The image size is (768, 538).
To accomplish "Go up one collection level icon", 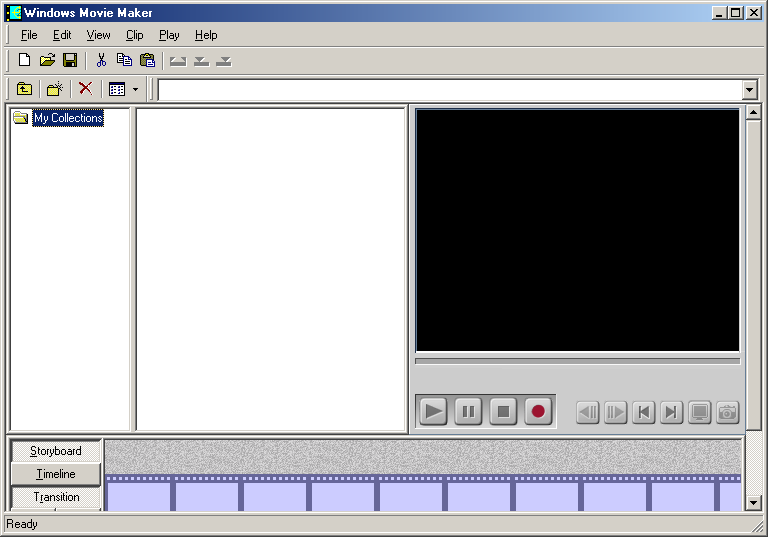I will coord(24,89).
